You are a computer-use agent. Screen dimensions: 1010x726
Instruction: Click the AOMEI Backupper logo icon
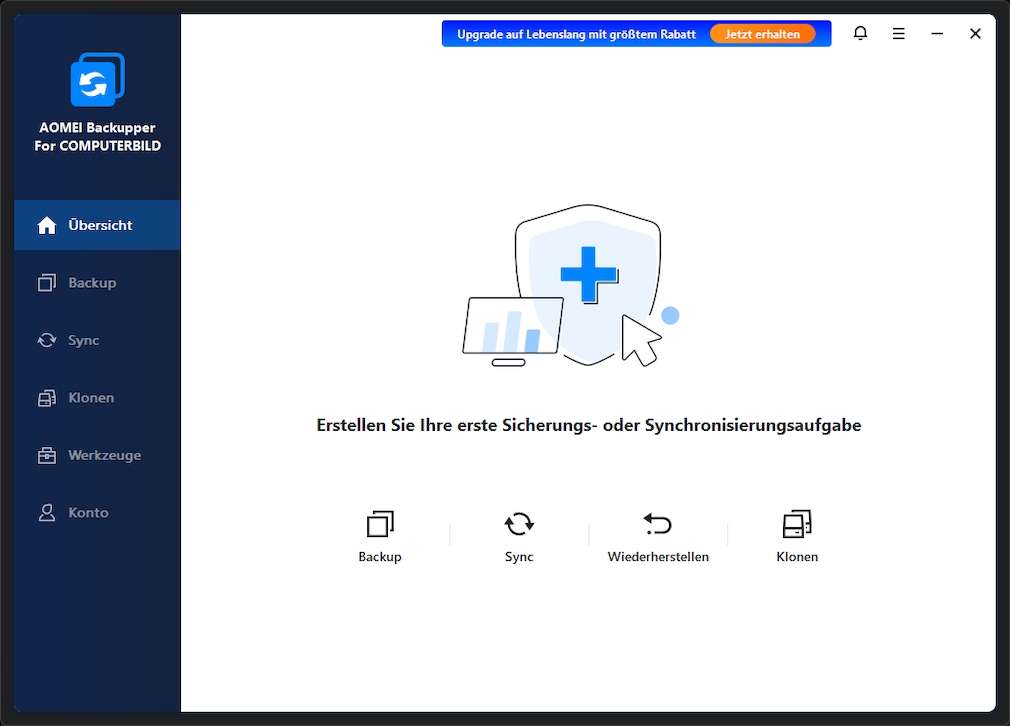pos(97,79)
